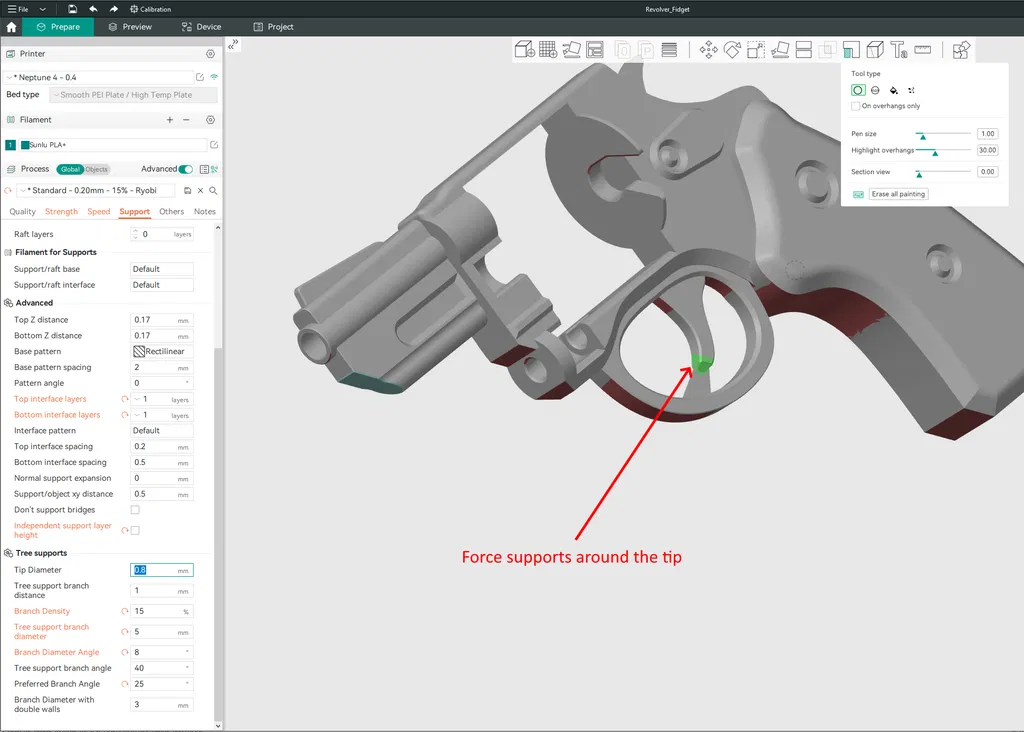This screenshot has width=1024, height=732.
Task: Open Filament settings gear icon
Action: 210,119
